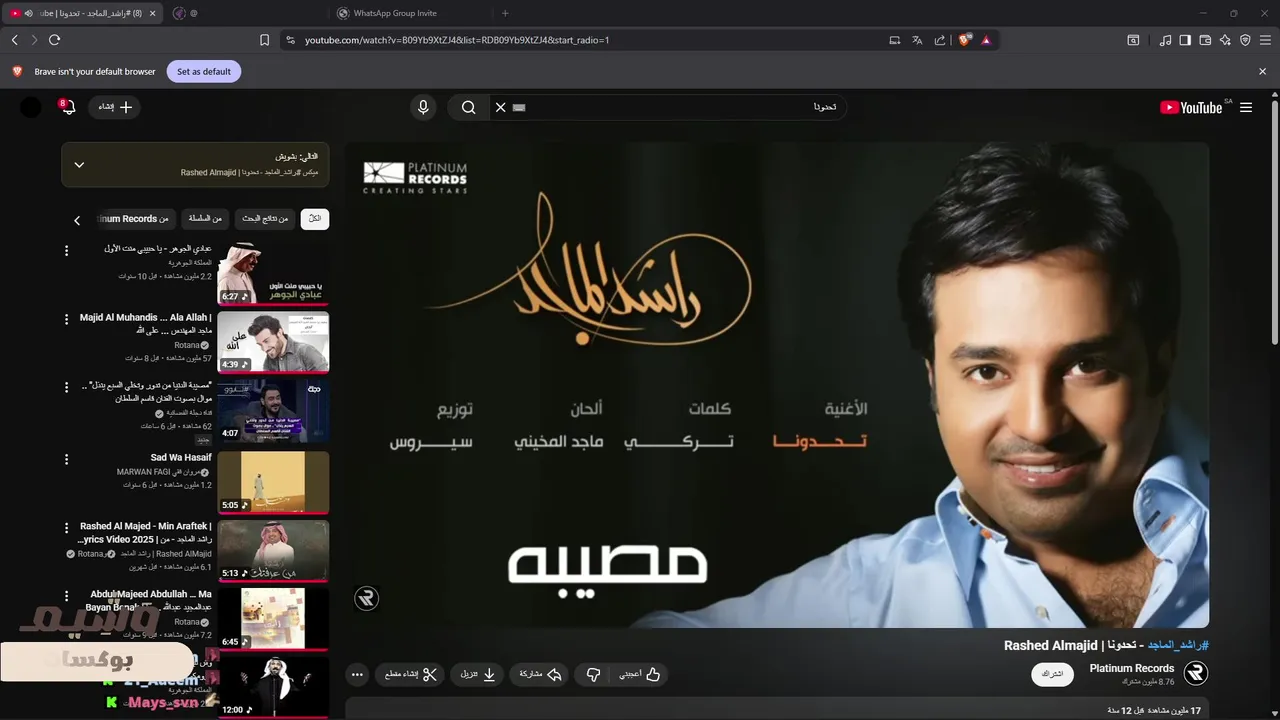This screenshot has width=1280, height=720.
Task: Open Brave Rewards triangle icon
Action: (x=986, y=40)
